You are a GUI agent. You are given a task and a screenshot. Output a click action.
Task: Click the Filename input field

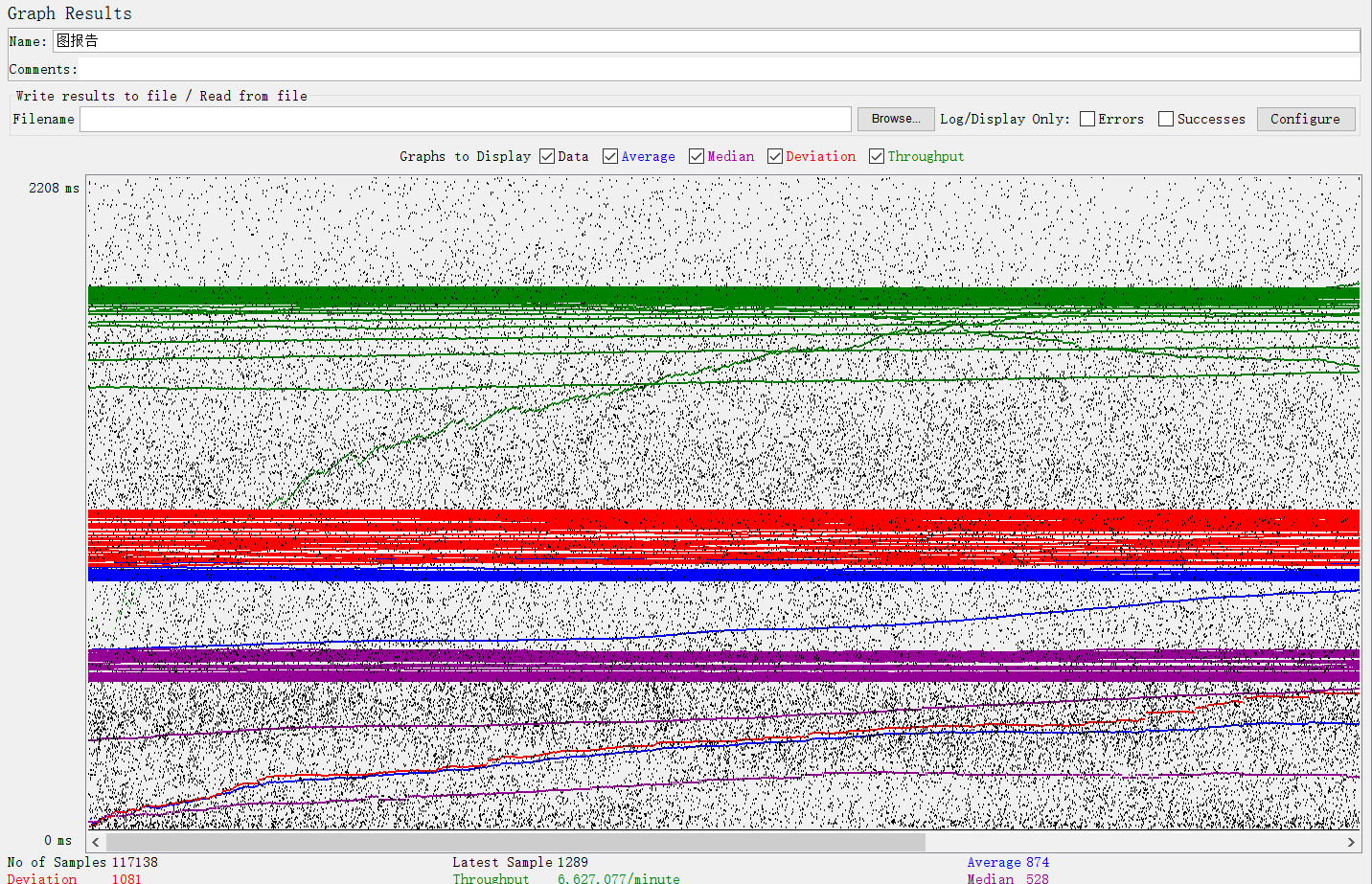(465, 119)
